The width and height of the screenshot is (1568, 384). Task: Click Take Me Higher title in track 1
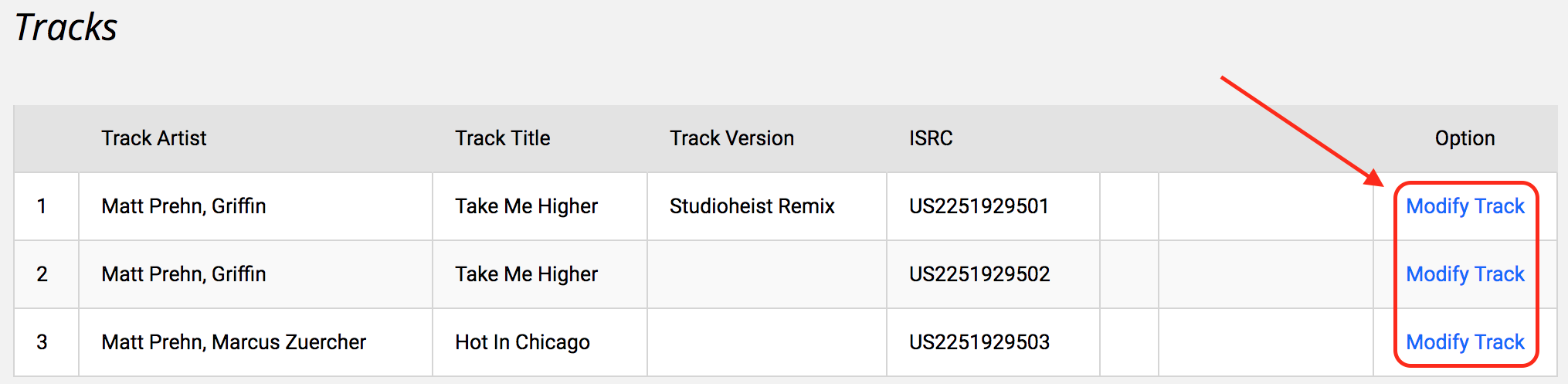pyautogui.click(x=526, y=206)
